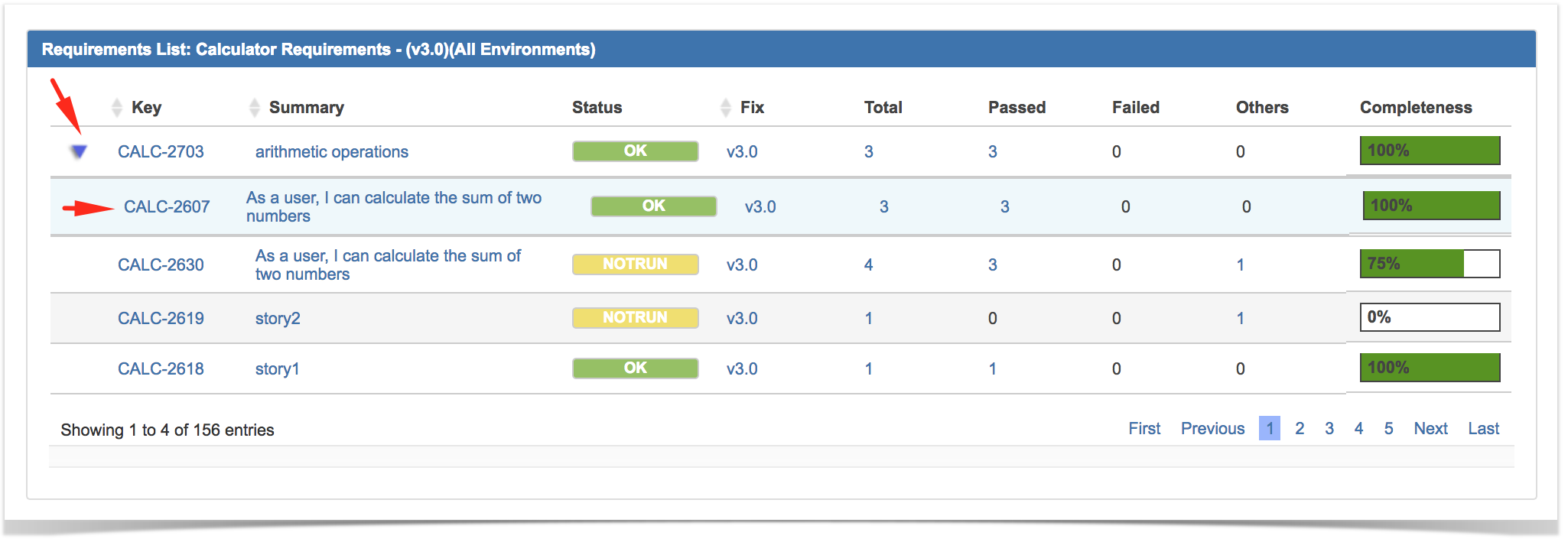Open the story1 summary link
Screen dimensions: 1568x542
[x=277, y=368]
